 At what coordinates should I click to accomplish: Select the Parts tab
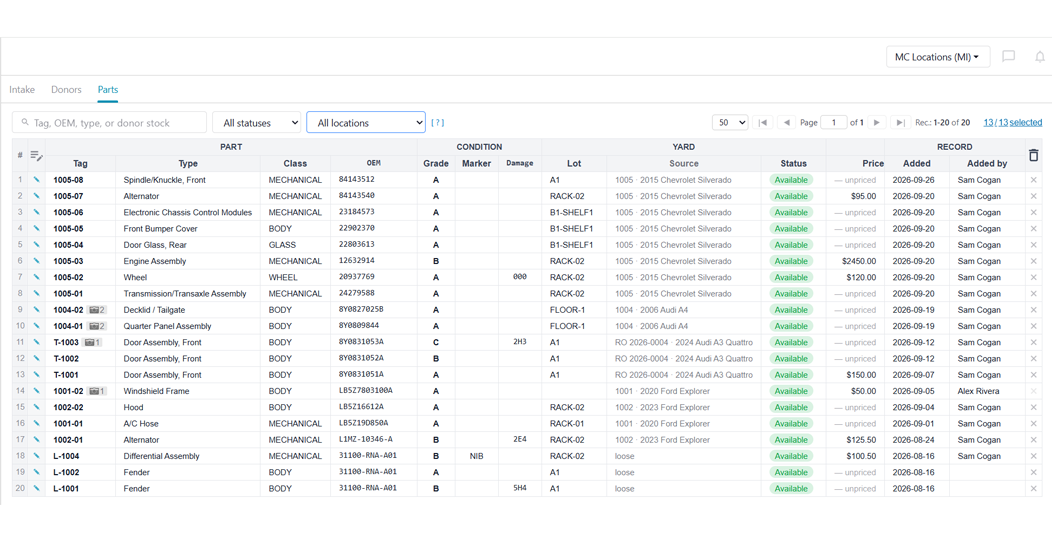[108, 89]
